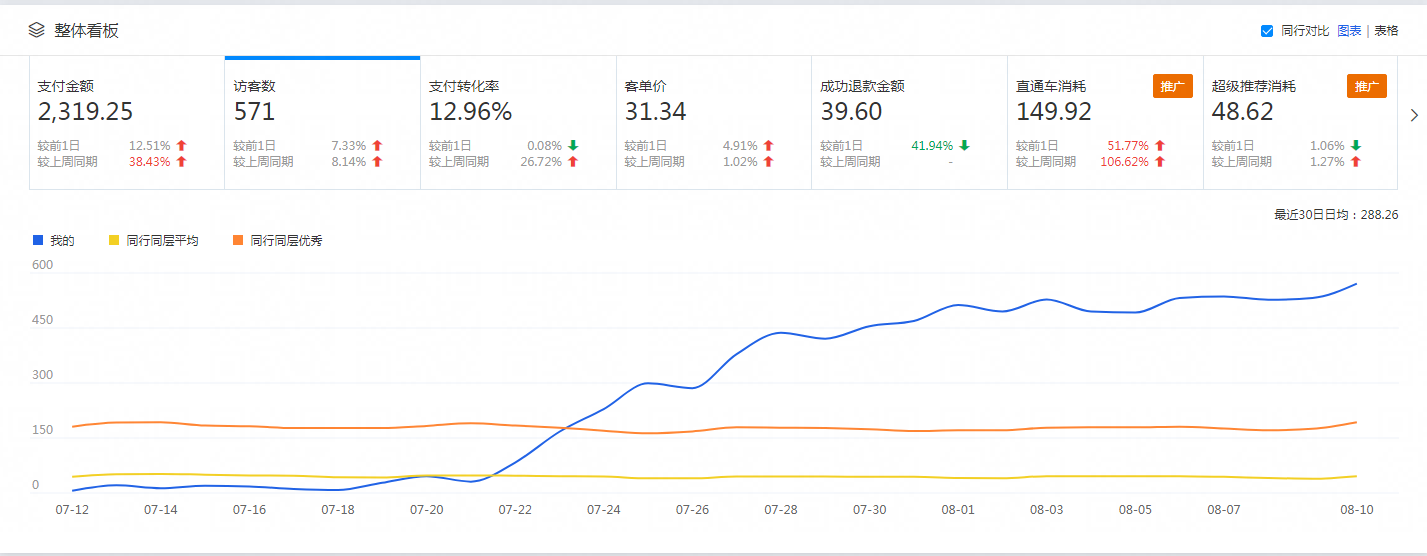This screenshot has height=556, width=1427.
Task: Click the layers icon beside 整体看板
Action: click(x=37, y=31)
